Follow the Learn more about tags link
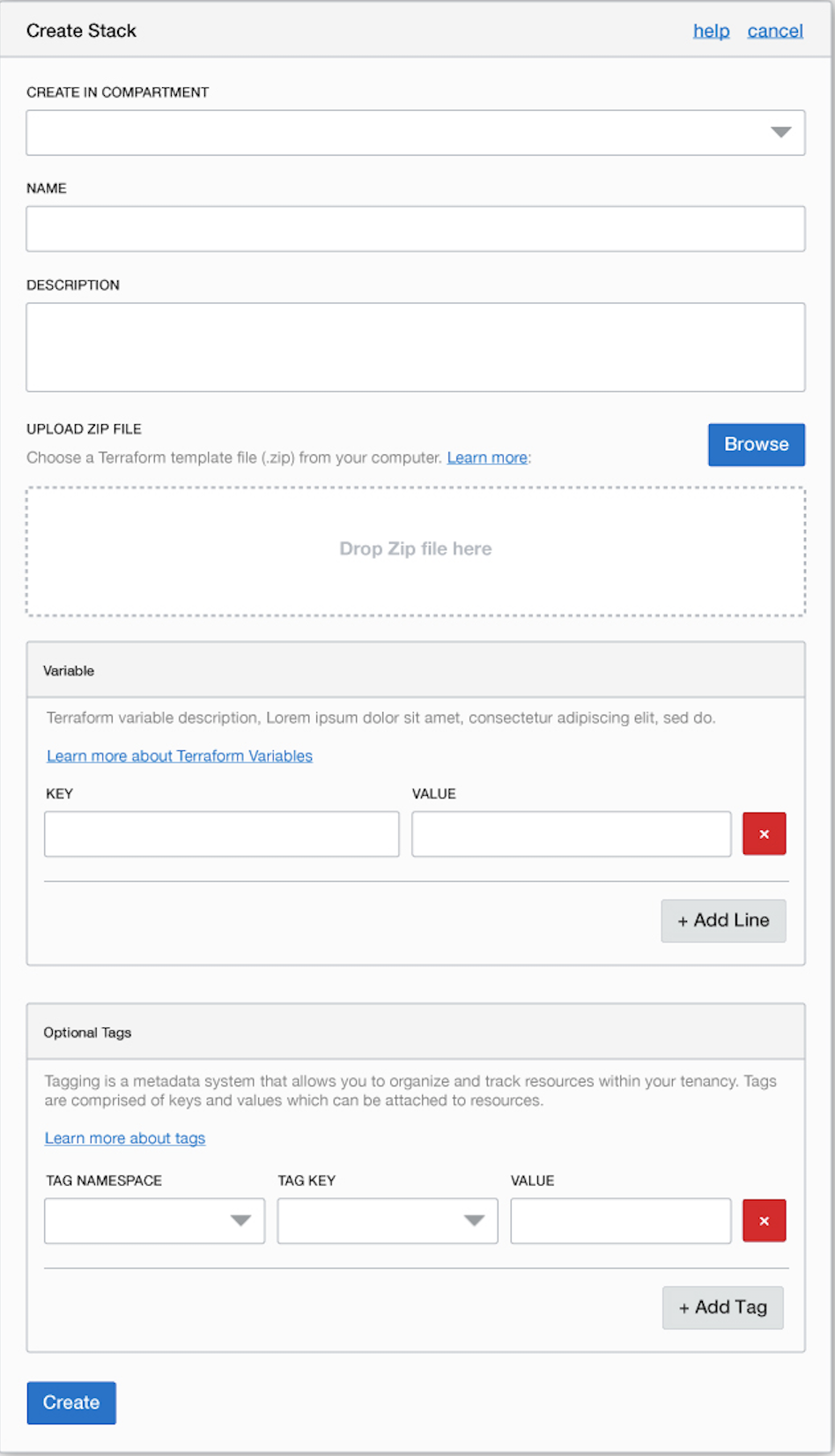 pyautogui.click(x=125, y=1138)
